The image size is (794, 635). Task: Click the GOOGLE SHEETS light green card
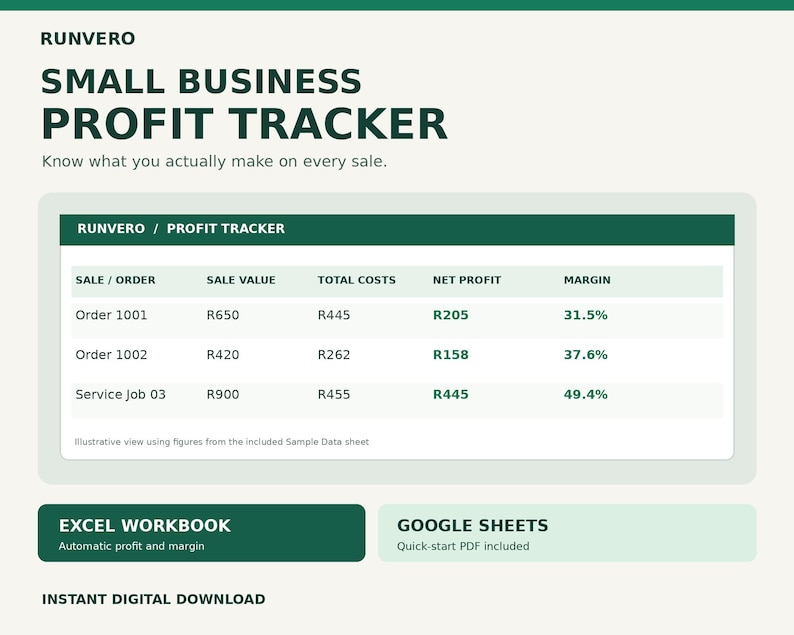point(567,533)
